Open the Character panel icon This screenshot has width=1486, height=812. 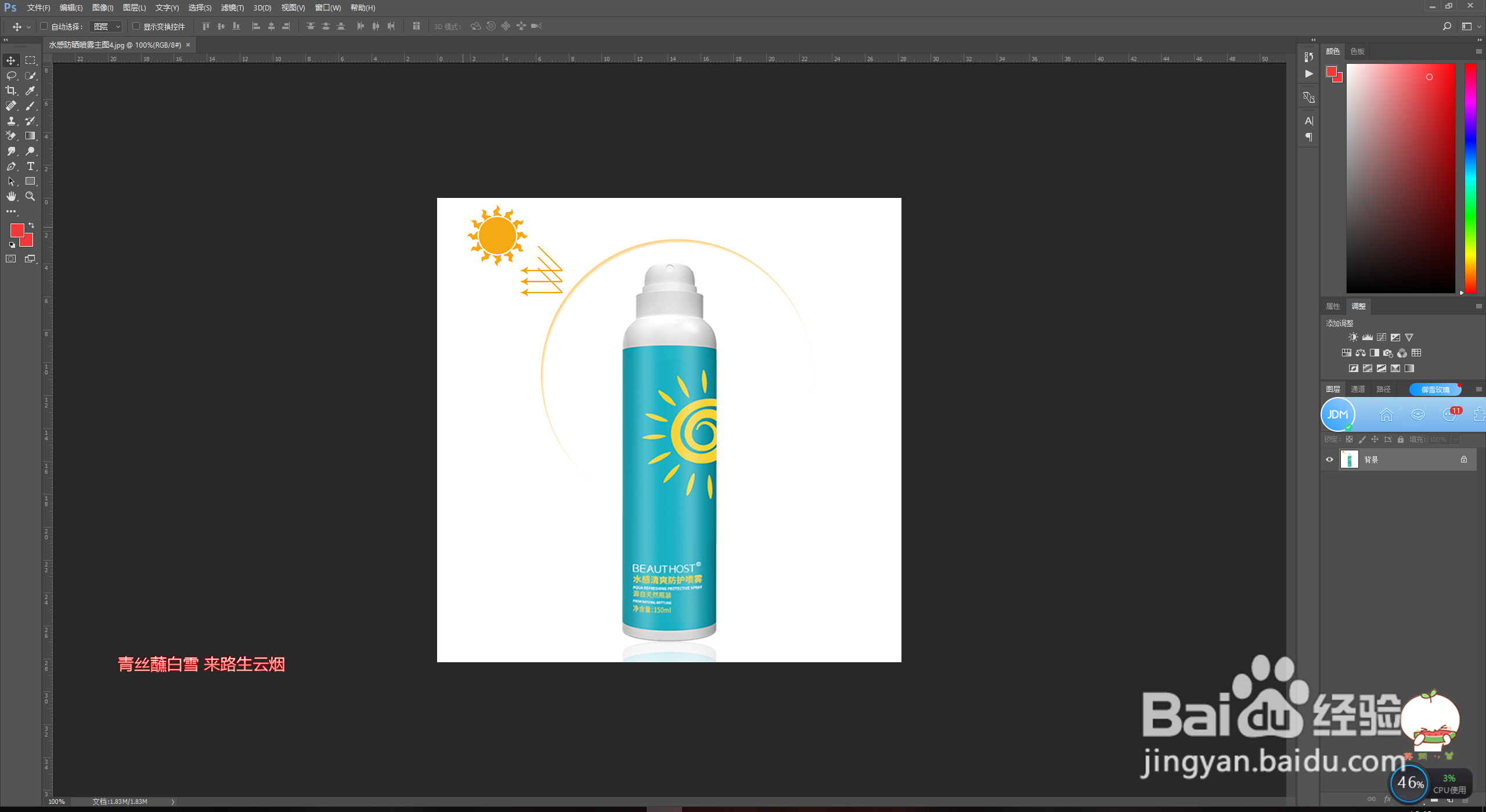tap(1308, 121)
